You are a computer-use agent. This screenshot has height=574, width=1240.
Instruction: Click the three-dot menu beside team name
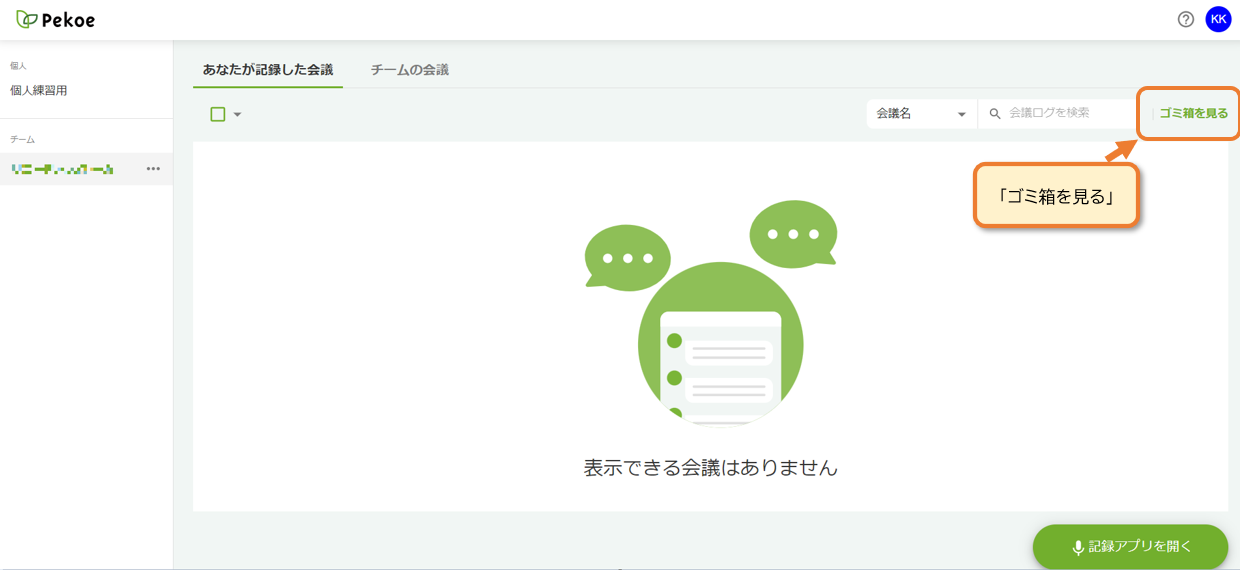point(153,169)
